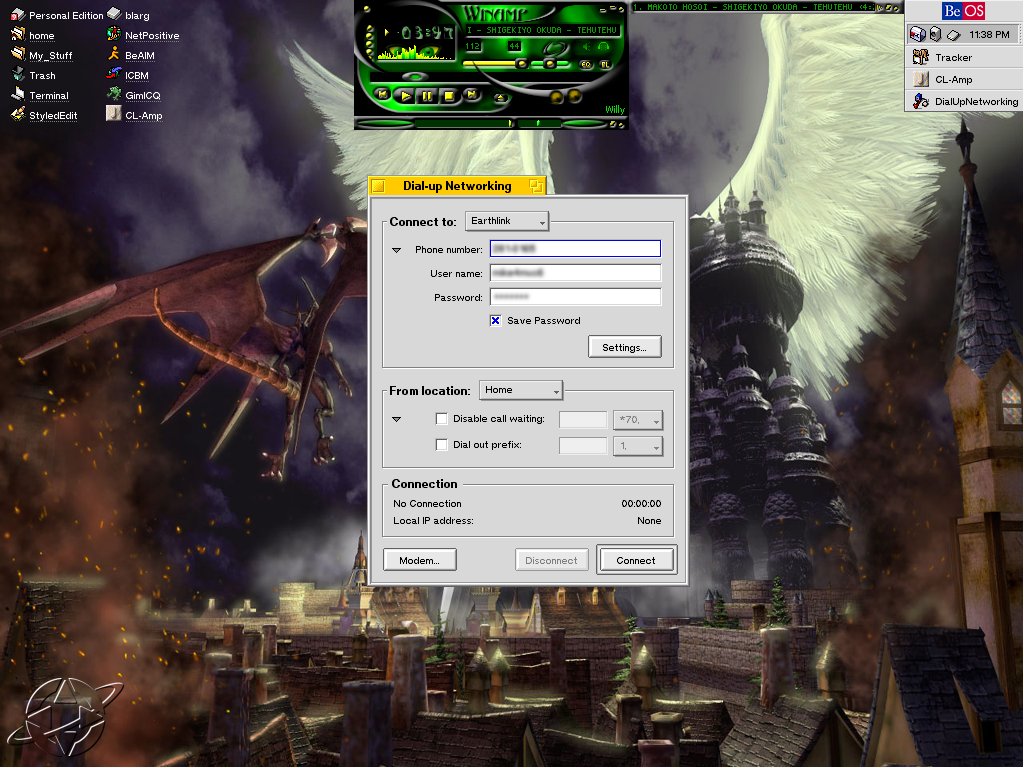Adjust the yellow volume slider knob
This screenshot has height=768, width=1024.
click(521, 63)
